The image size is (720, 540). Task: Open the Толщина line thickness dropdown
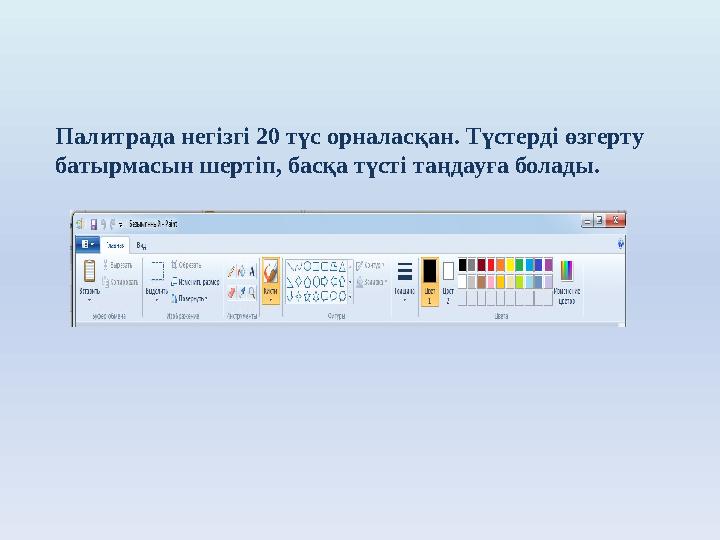[405, 281]
